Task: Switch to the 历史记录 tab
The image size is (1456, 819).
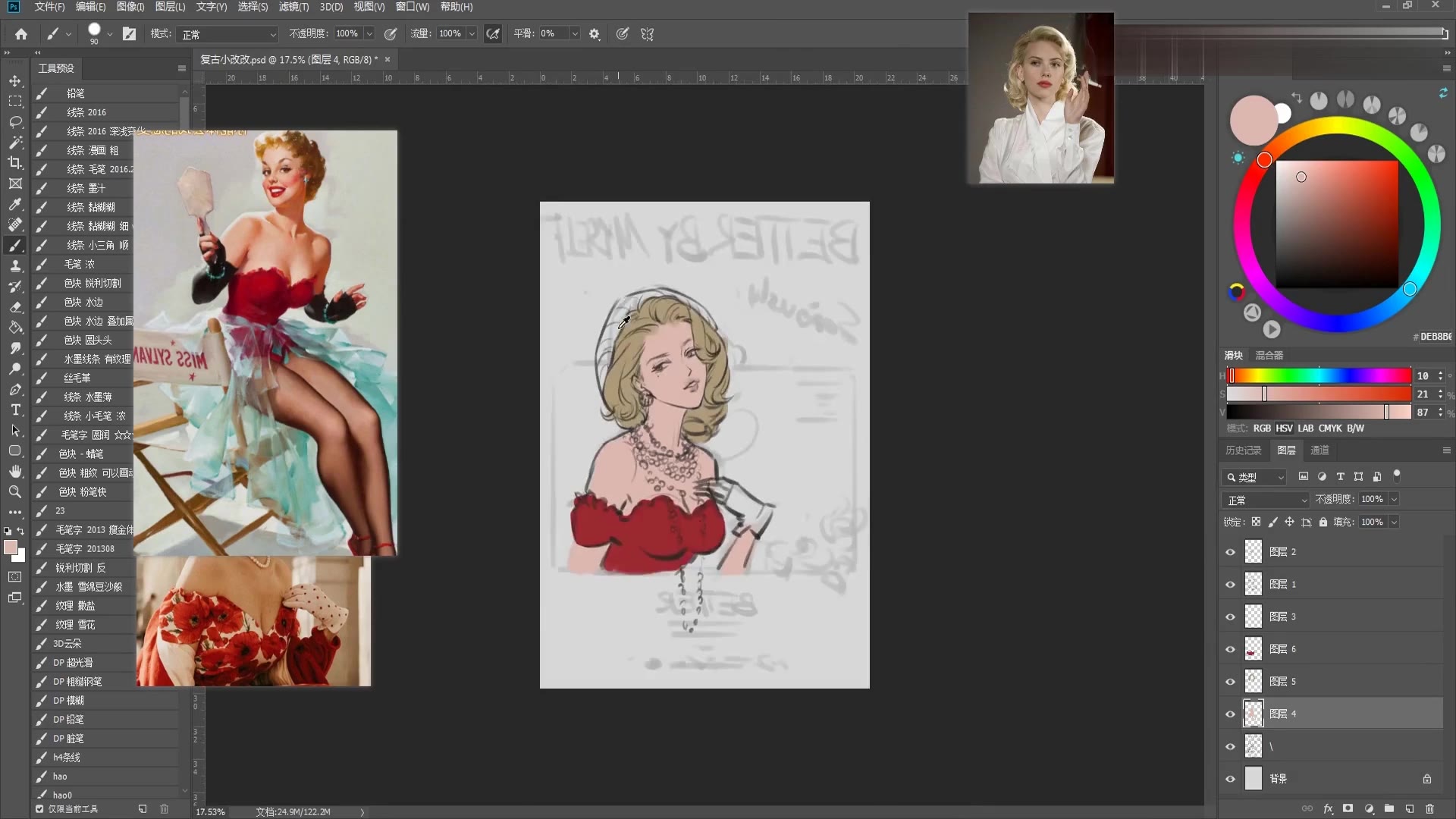Action: 1244,450
